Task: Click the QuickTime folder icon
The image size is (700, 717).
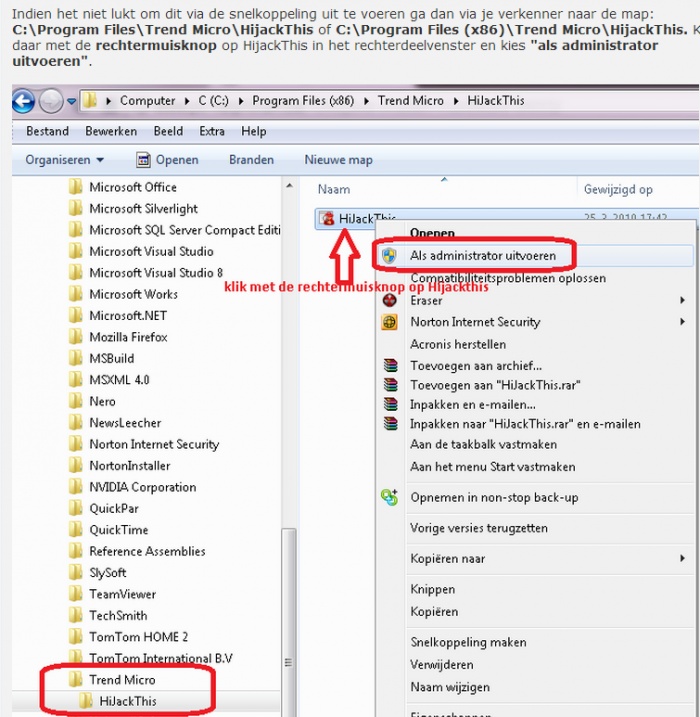Action: click(x=75, y=530)
